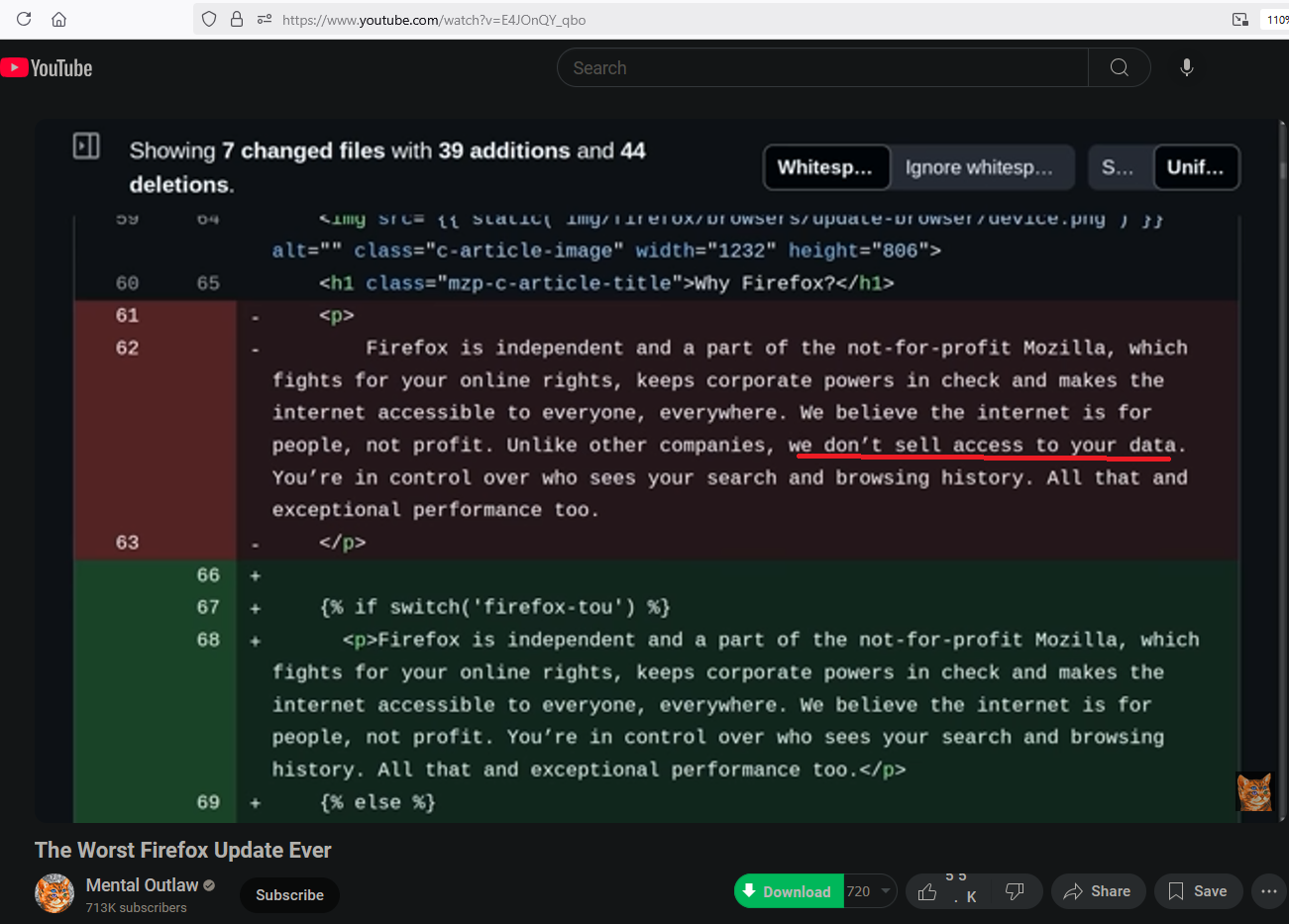Viewport: 1289px width, 924px height.
Task: Click the search magnifier button
Action: pyautogui.click(x=1120, y=67)
